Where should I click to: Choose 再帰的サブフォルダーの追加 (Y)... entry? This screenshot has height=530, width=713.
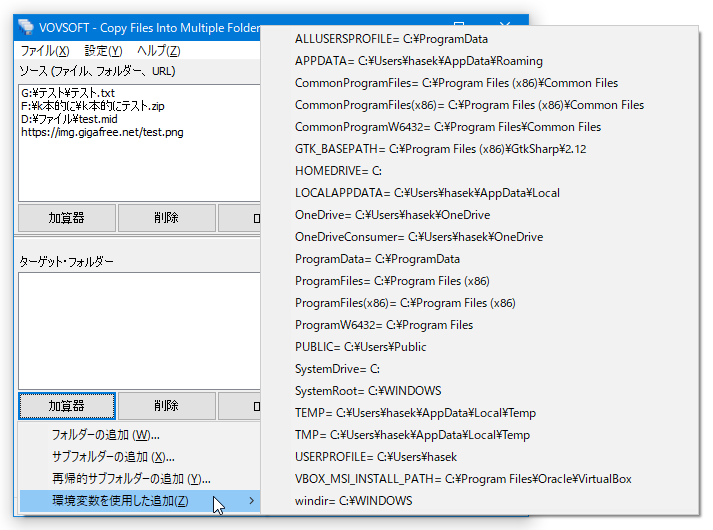(140, 479)
